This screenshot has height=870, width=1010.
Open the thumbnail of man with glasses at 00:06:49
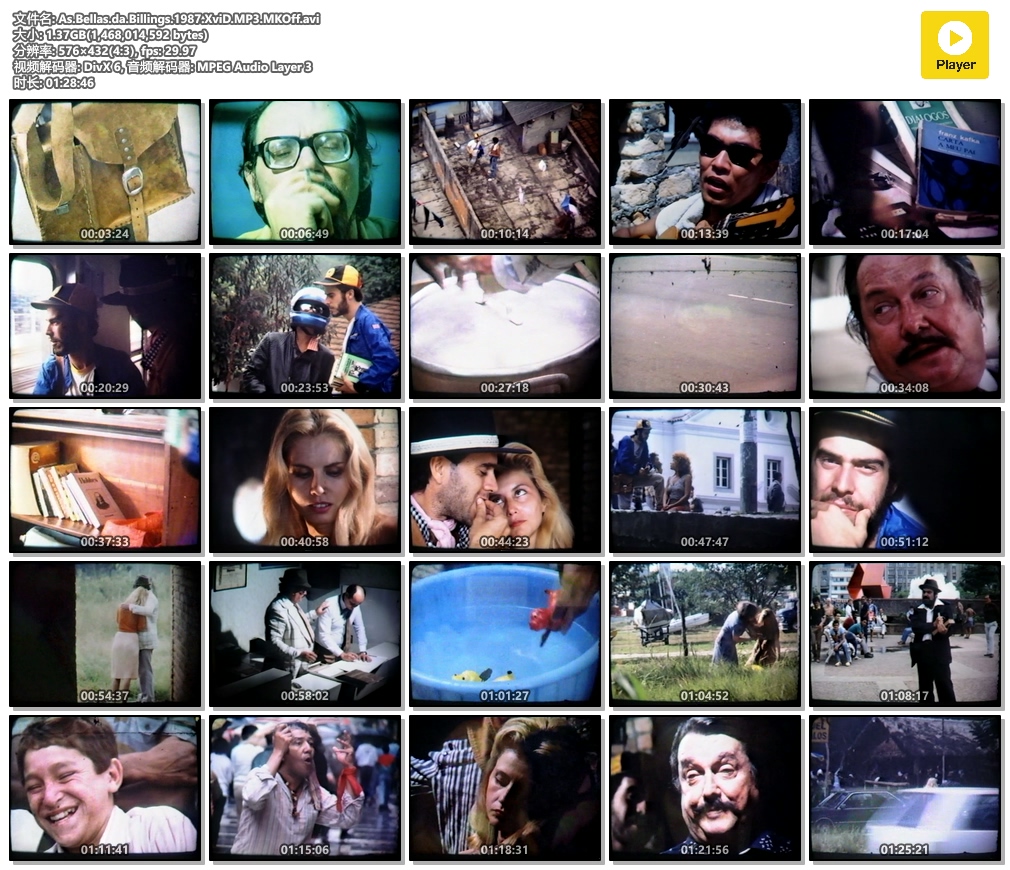click(x=305, y=170)
